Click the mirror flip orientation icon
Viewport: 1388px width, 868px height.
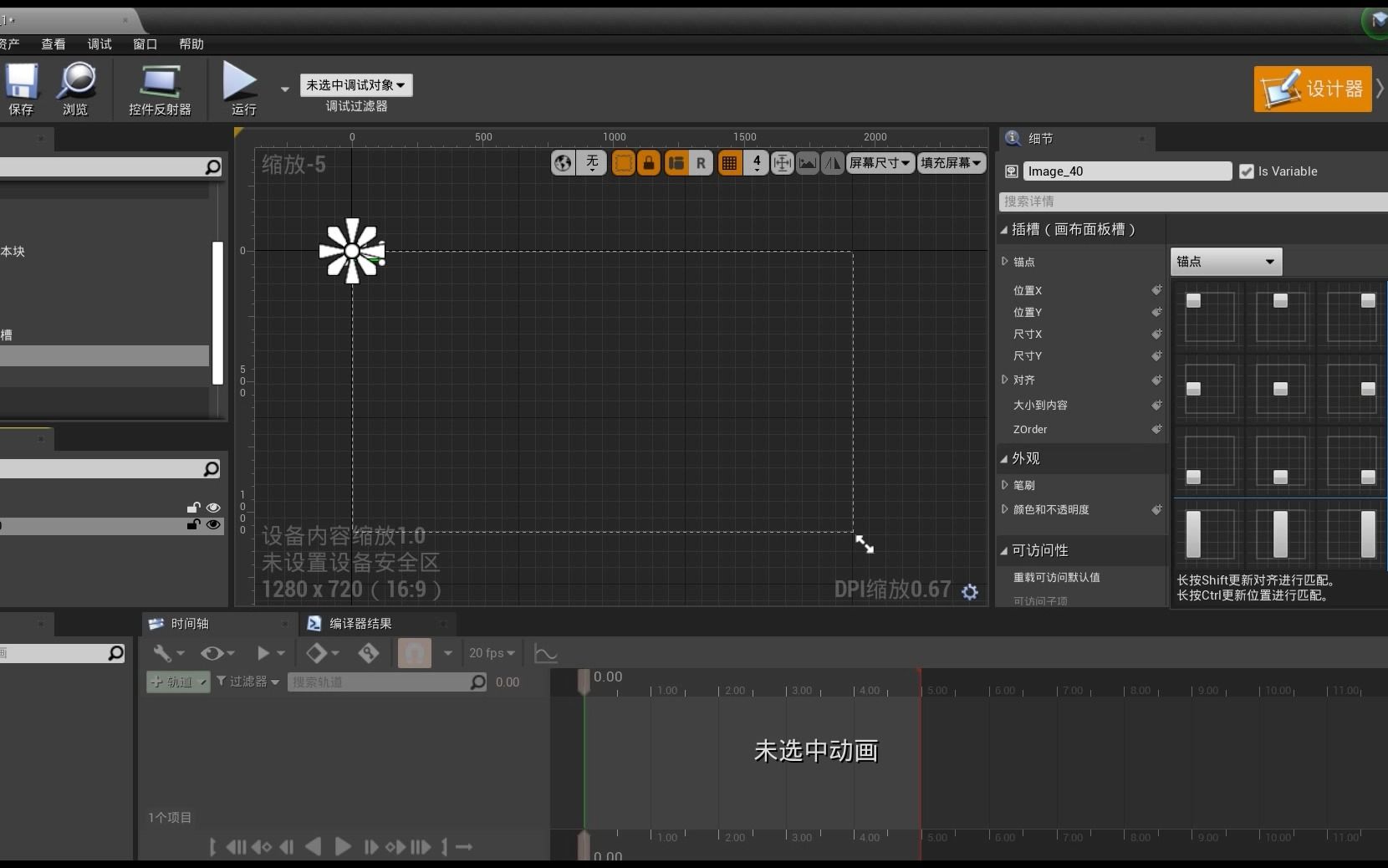[833, 163]
